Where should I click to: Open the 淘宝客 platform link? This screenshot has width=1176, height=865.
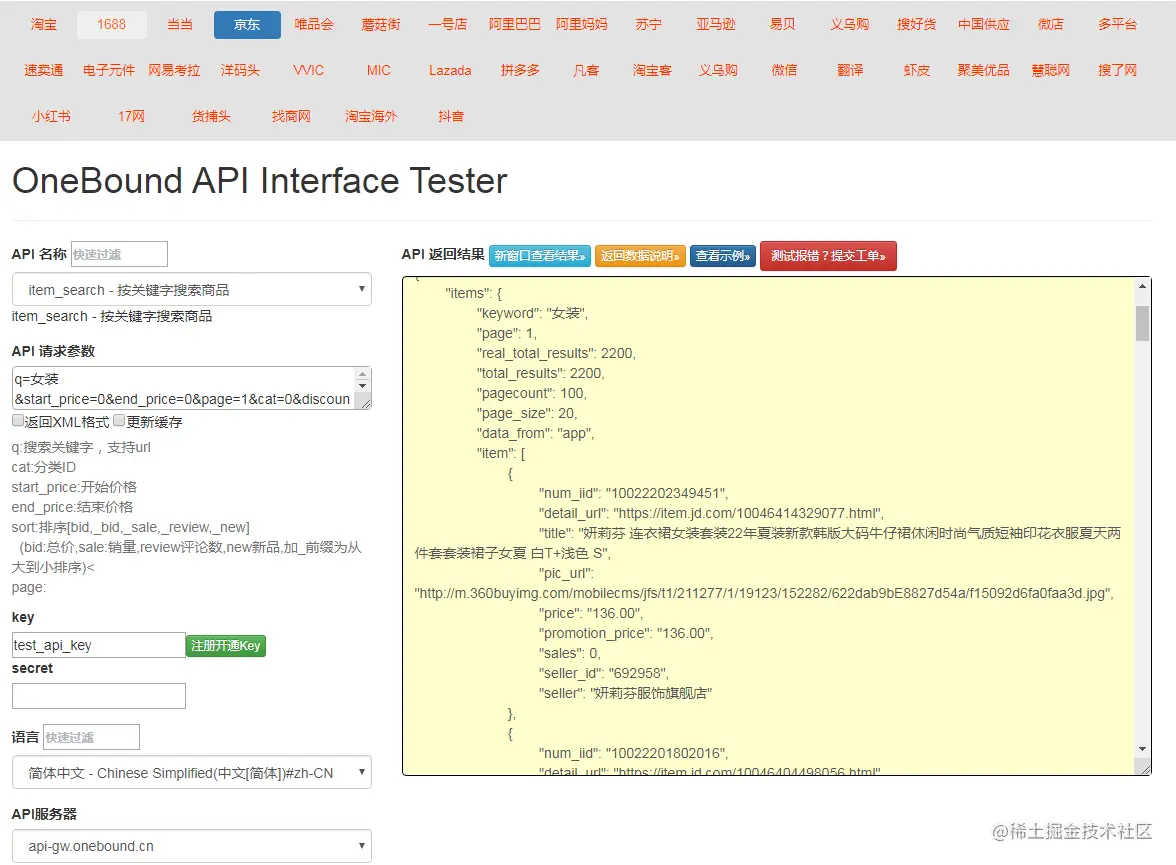click(652, 71)
